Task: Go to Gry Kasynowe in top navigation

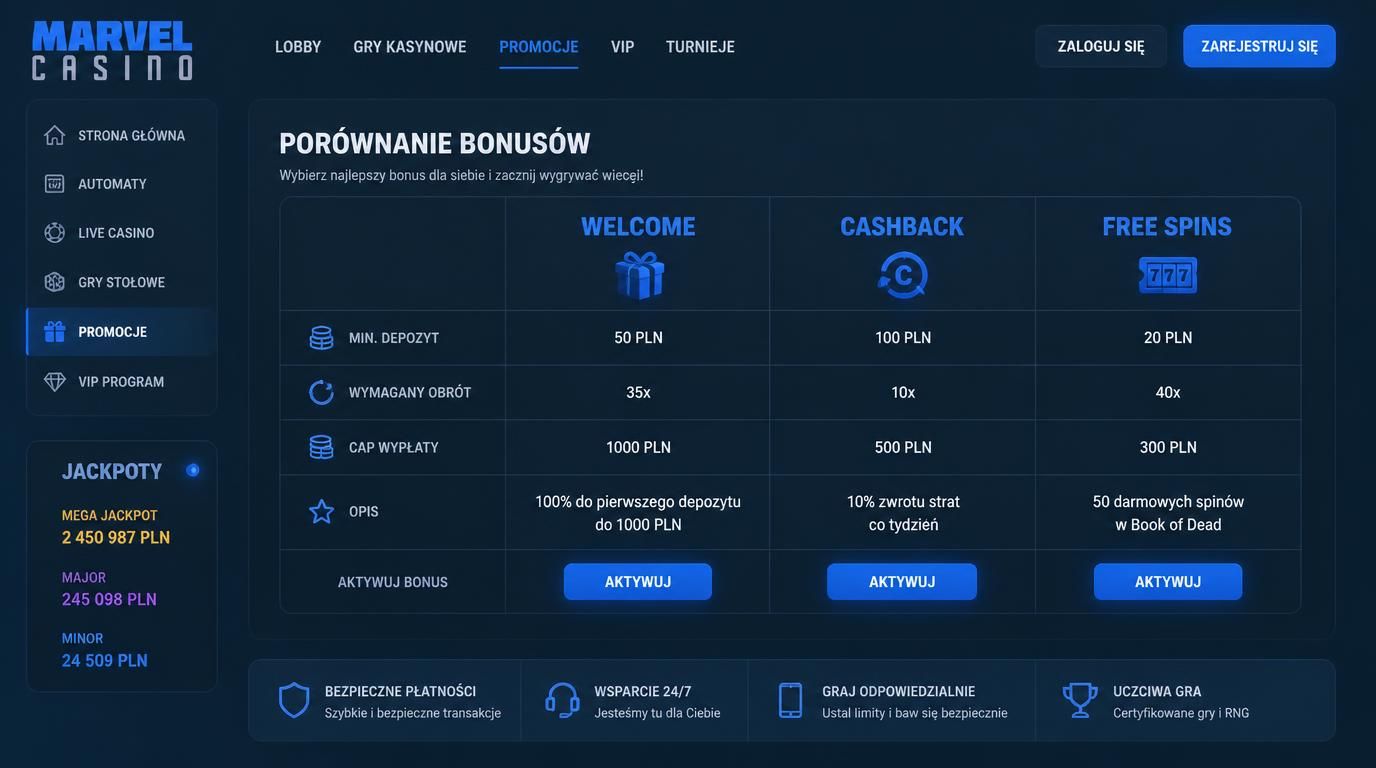Action: [410, 46]
